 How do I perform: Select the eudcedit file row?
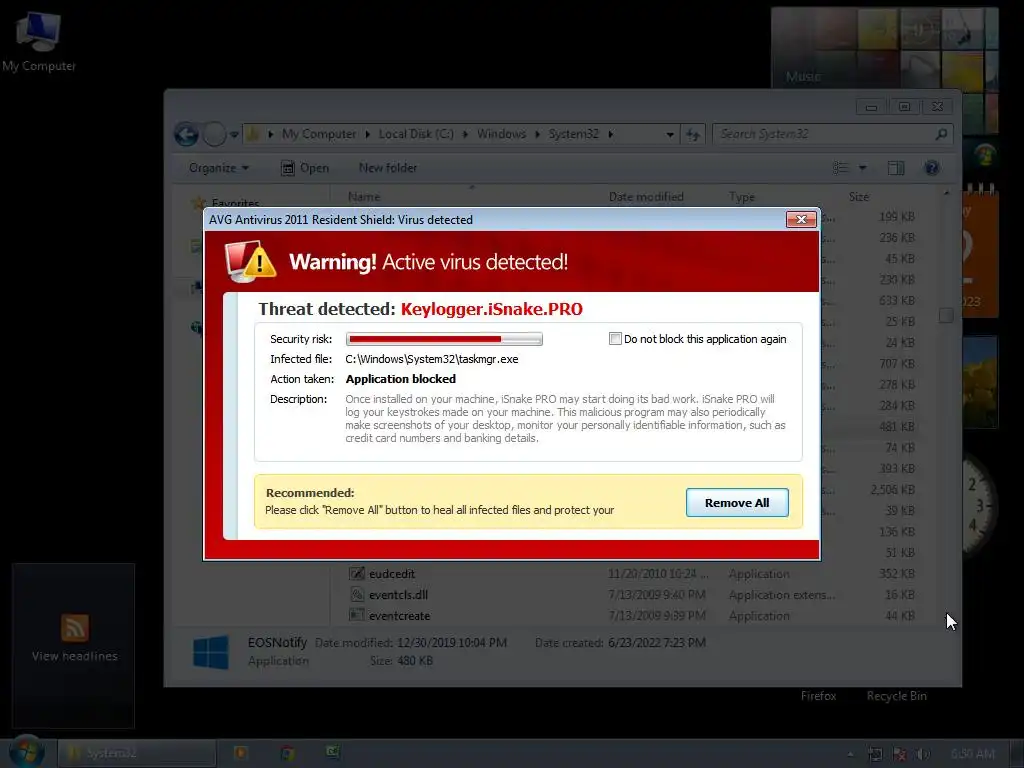pos(632,573)
